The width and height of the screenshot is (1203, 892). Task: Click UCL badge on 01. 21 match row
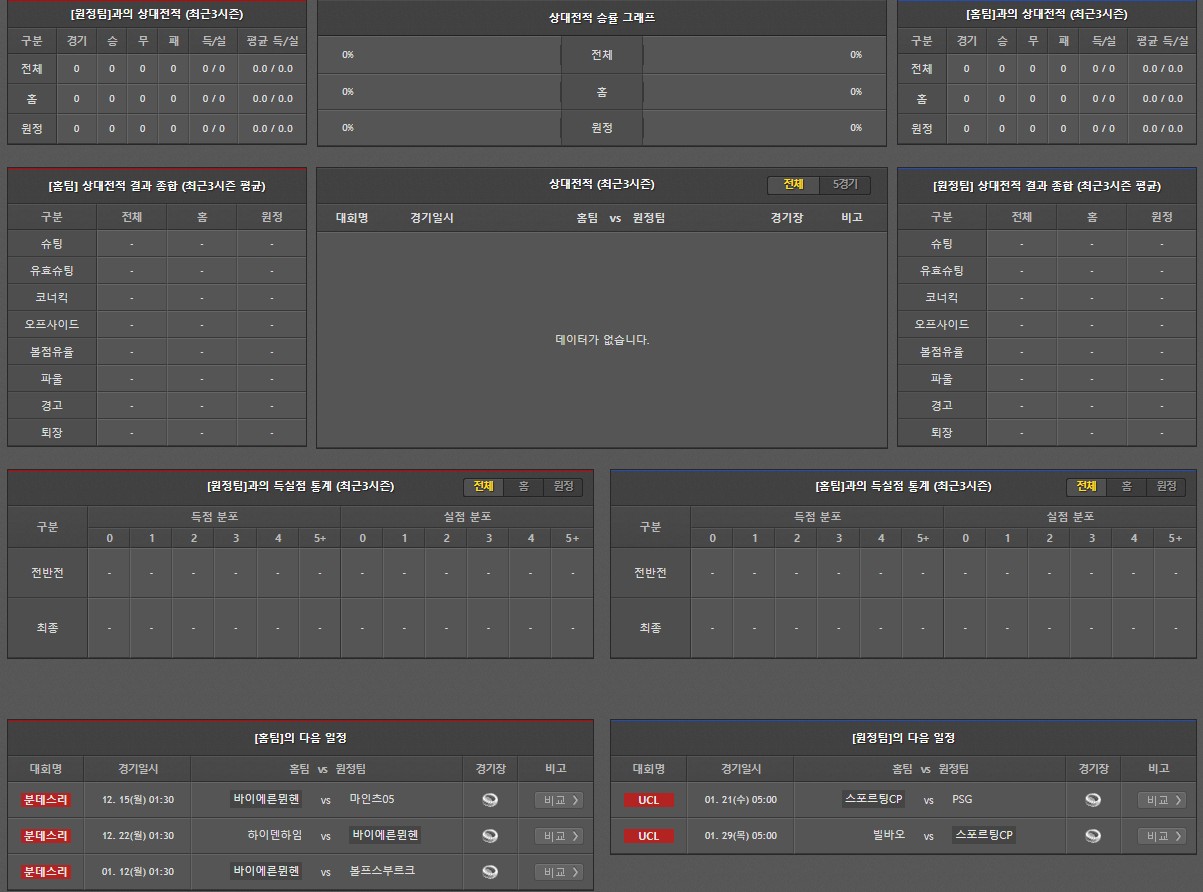pyautogui.click(x=648, y=800)
